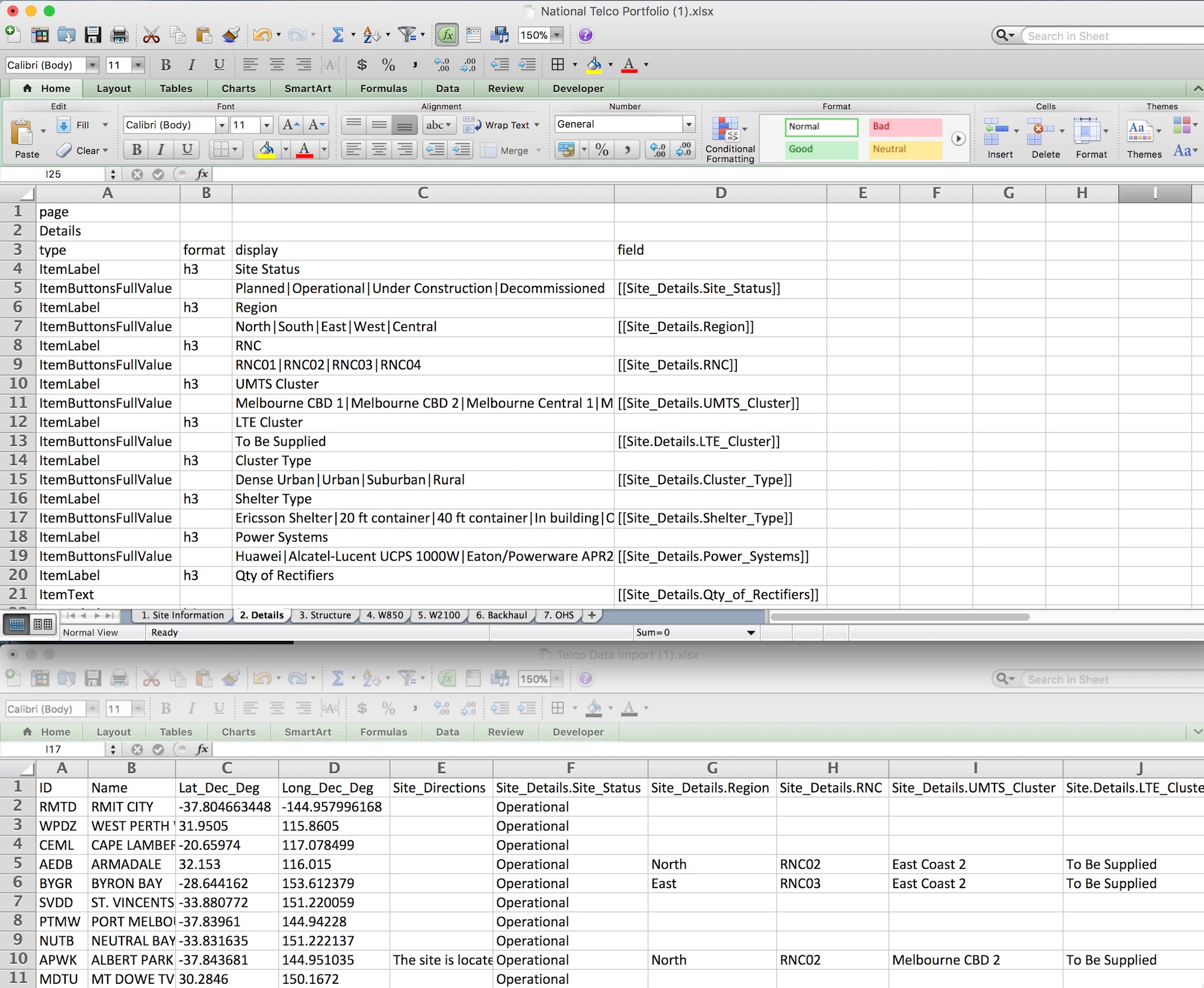Click the Merge cells icon
This screenshot has width=1204, height=988.
(489, 150)
